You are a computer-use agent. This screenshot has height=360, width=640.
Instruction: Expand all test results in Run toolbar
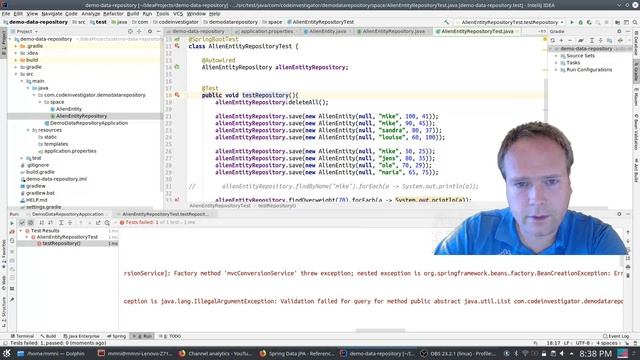pos(61,223)
